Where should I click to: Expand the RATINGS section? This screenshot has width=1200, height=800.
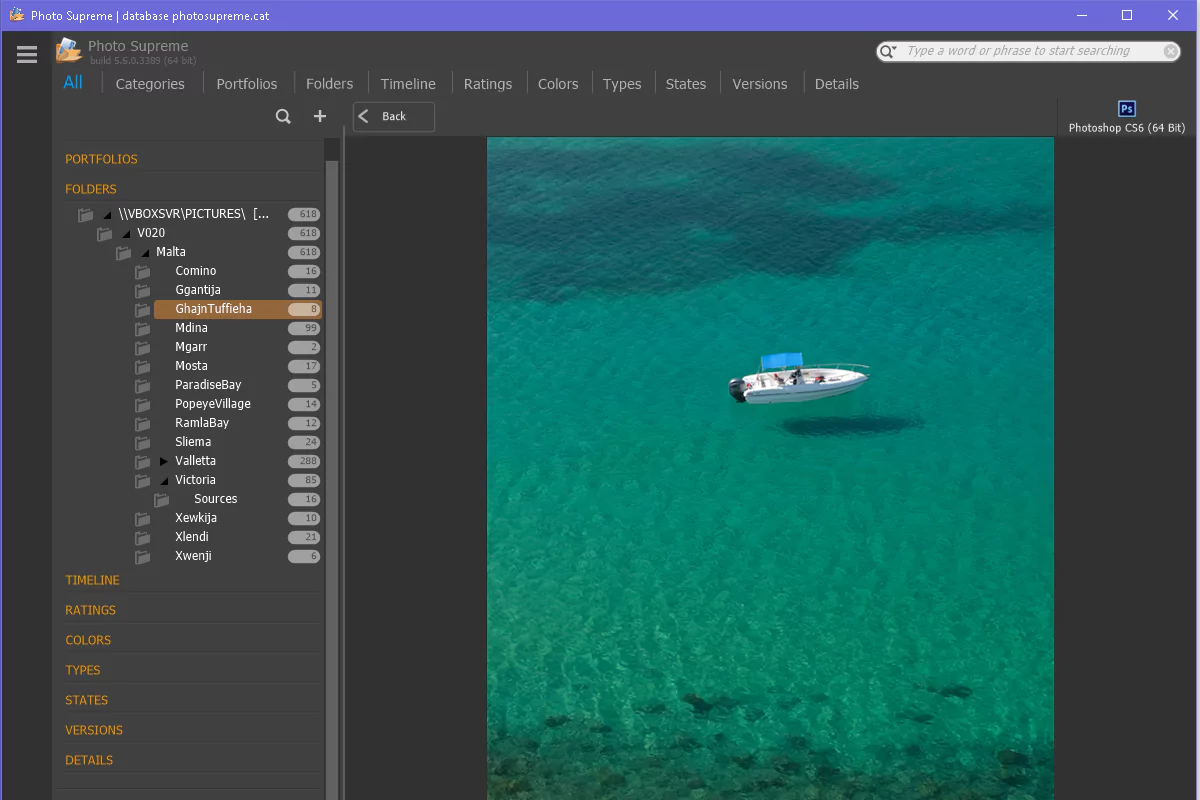(90, 610)
